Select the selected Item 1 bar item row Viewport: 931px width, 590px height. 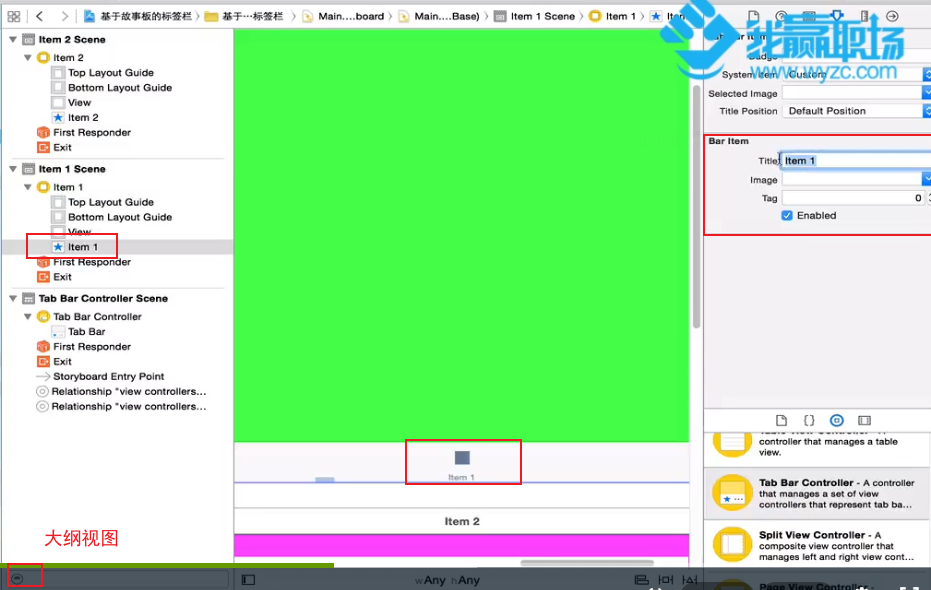pyautogui.click(x=117, y=247)
